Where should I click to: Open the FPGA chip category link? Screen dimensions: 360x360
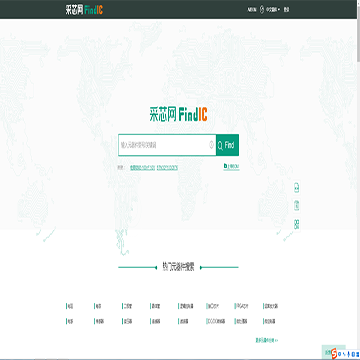pyautogui.click(x=242, y=306)
